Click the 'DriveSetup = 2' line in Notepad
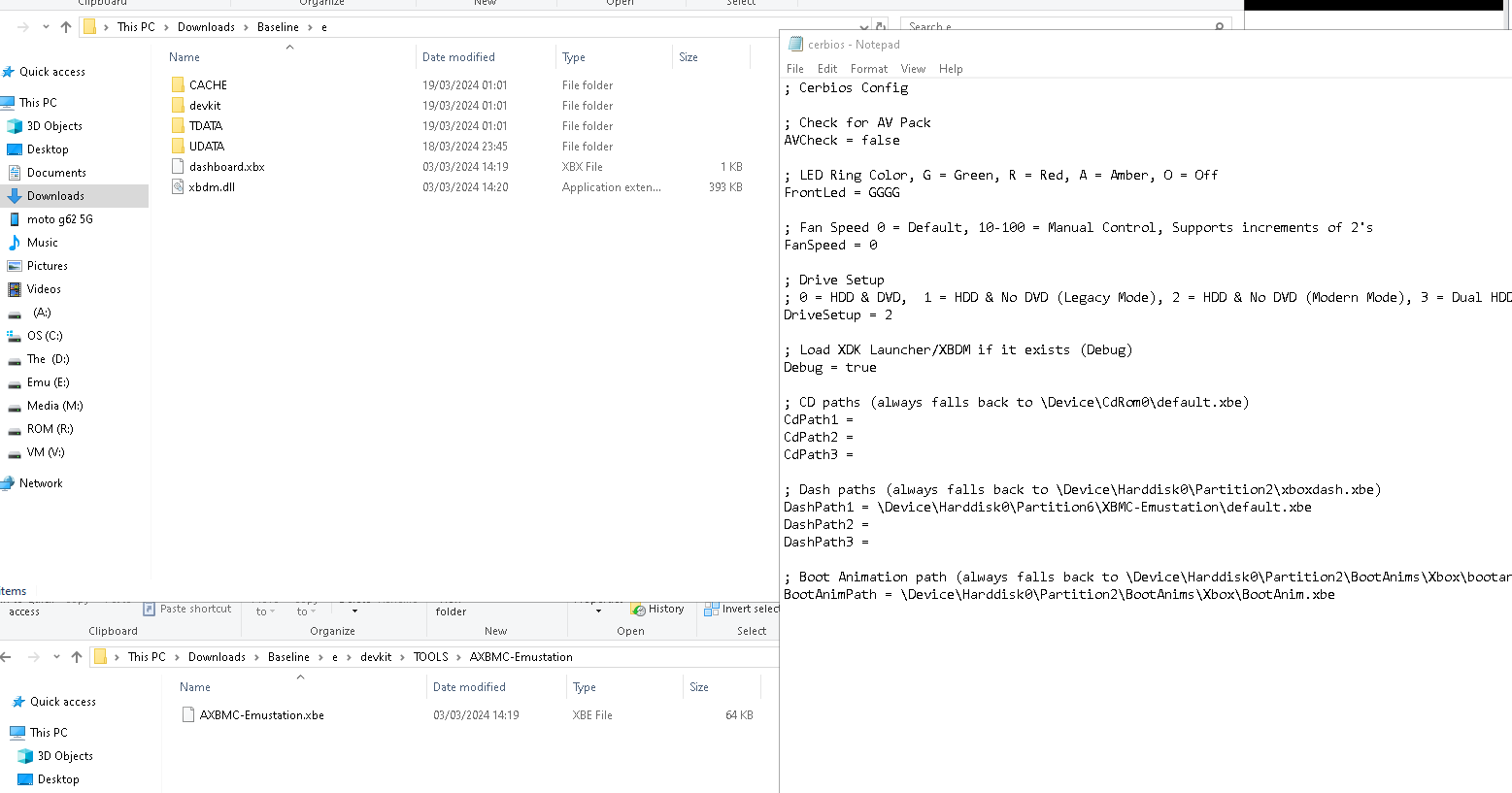Screen dimensions: 1512x793 pyautogui.click(x=838, y=314)
